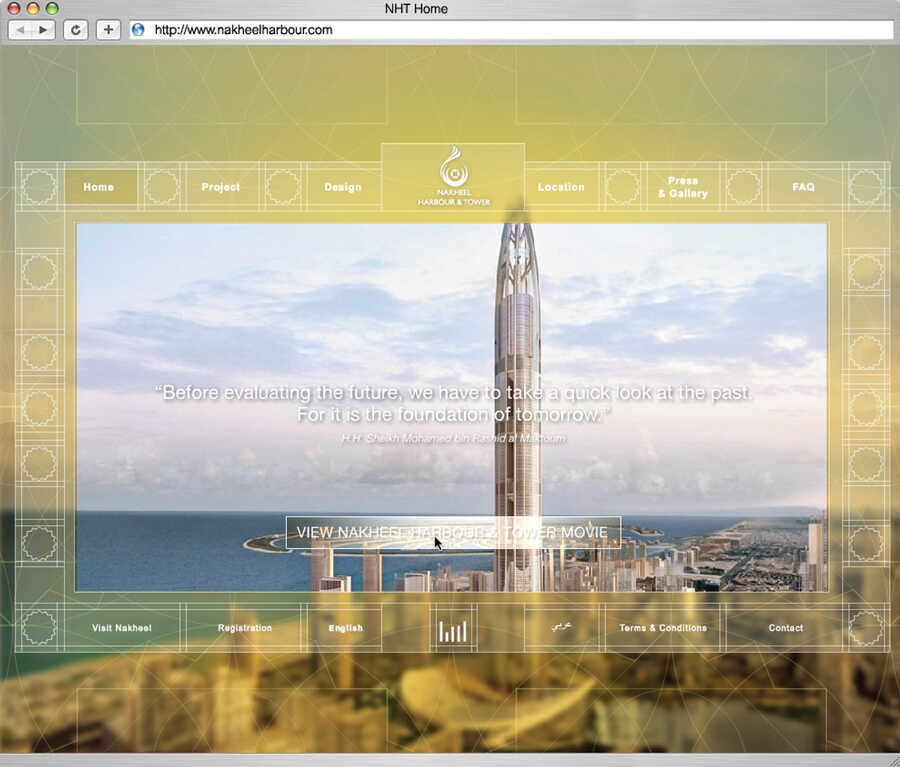The image size is (900, 767).
Task: Click the browser back arrow button
Action: coord(20,30)
